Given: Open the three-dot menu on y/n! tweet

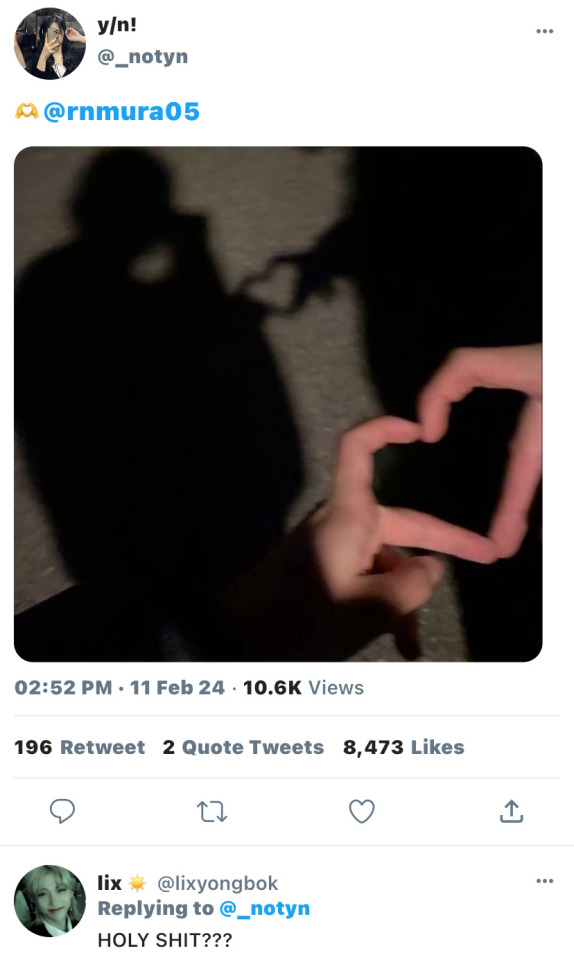Looking at the screenshot, I should 545,31.
